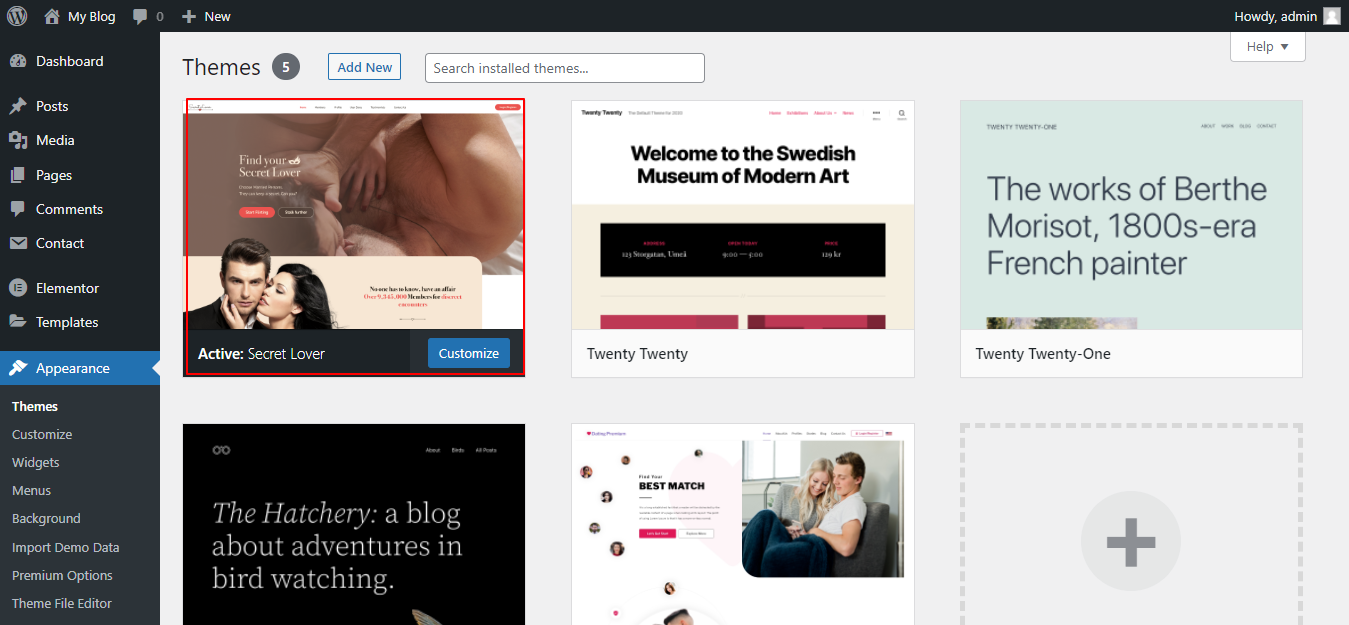Click the Posts pushpin icon
This screenshot has height=625, width=1349.
[18, 106]
